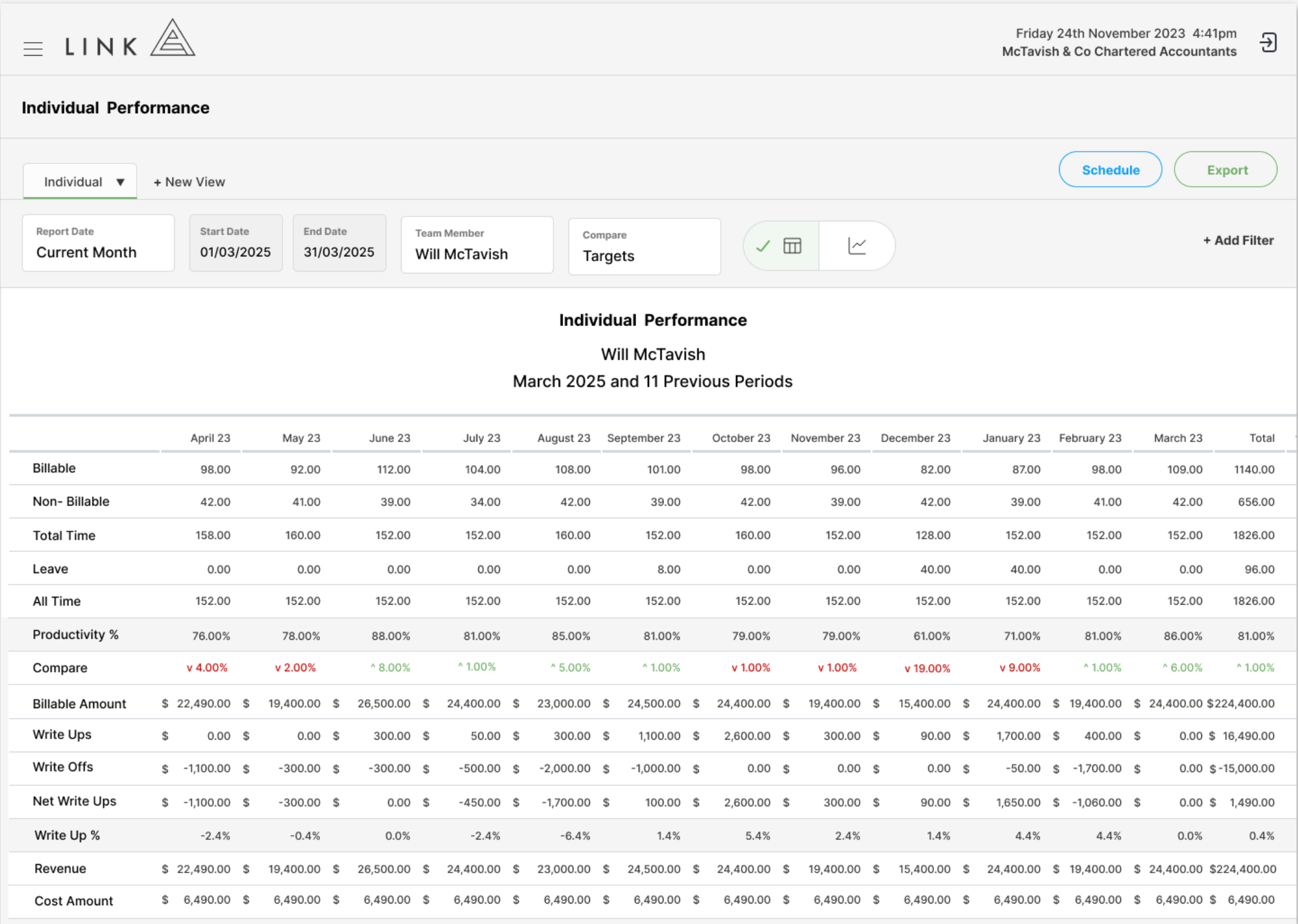
Task: Click the Revenue row label
Action: 60,868
